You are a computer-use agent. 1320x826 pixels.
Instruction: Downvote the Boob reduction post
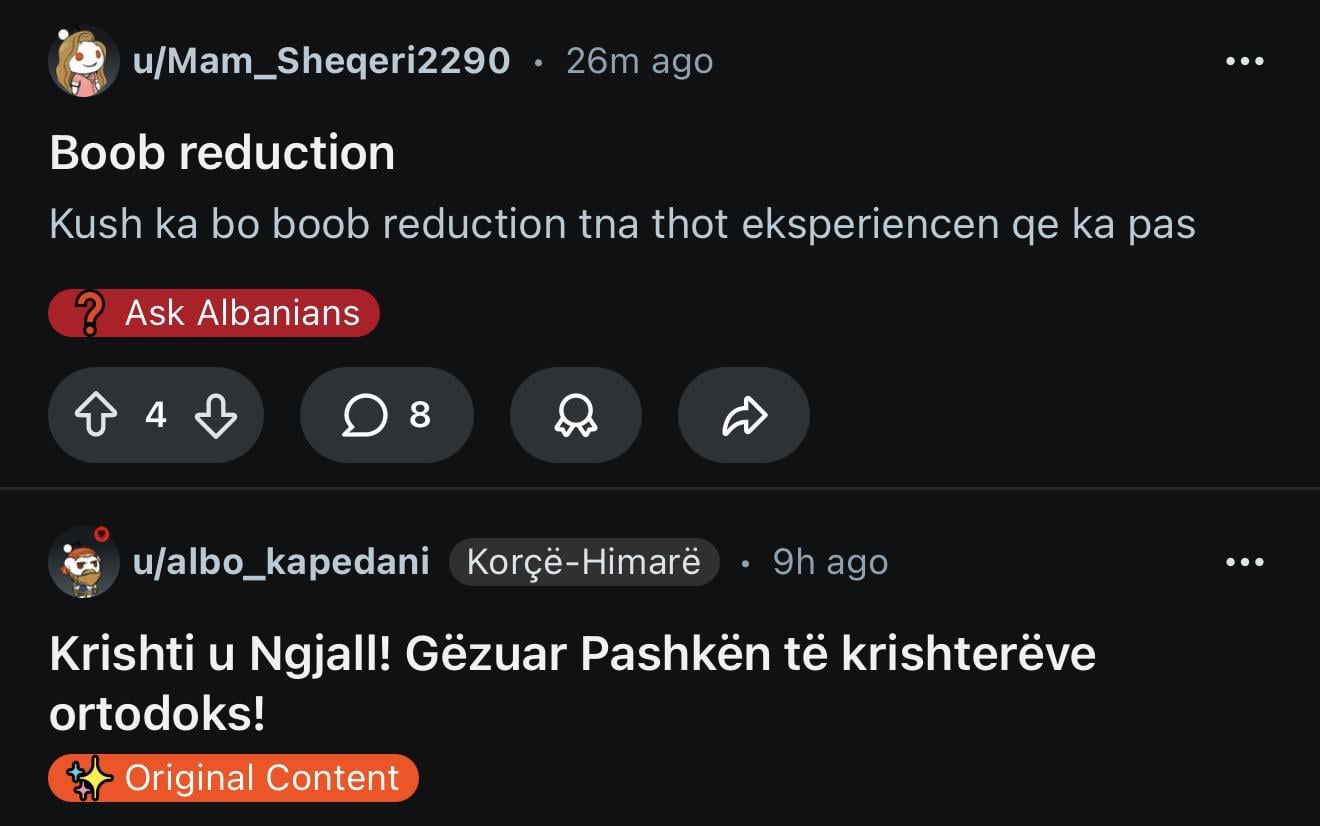[216, 415]
